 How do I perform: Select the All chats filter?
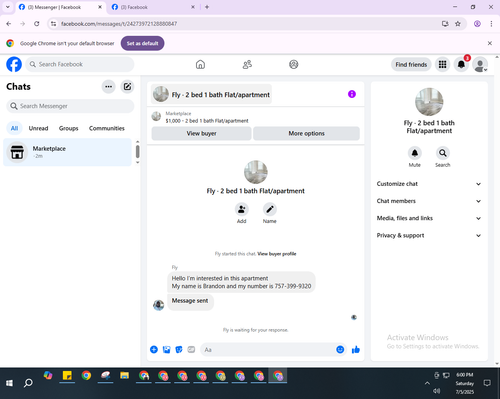[x=14, y=128]
